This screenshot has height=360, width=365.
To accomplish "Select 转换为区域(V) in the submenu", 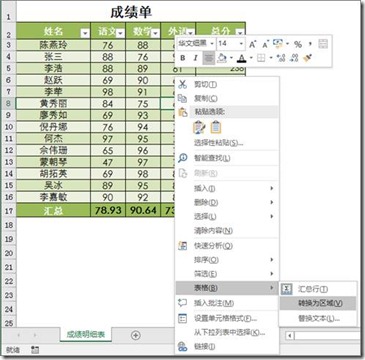I will click(318, 303).
